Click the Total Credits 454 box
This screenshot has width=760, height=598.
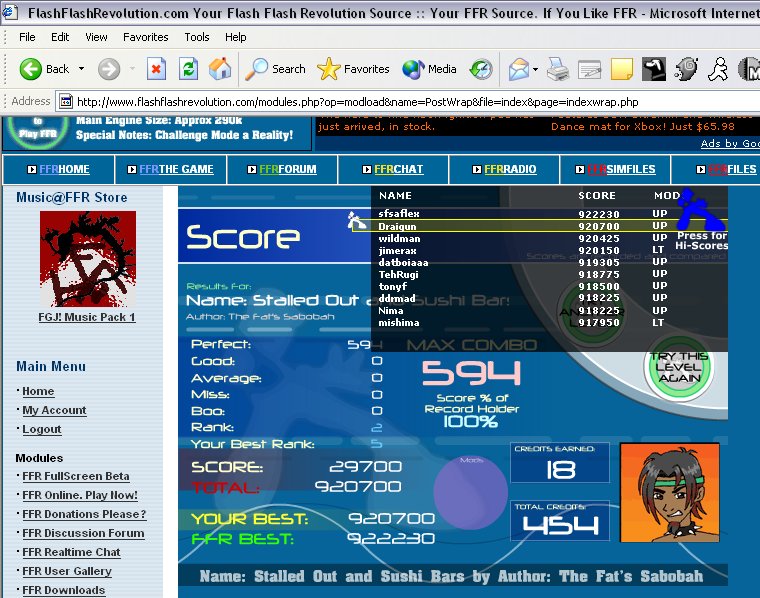[x=560, y=520]
